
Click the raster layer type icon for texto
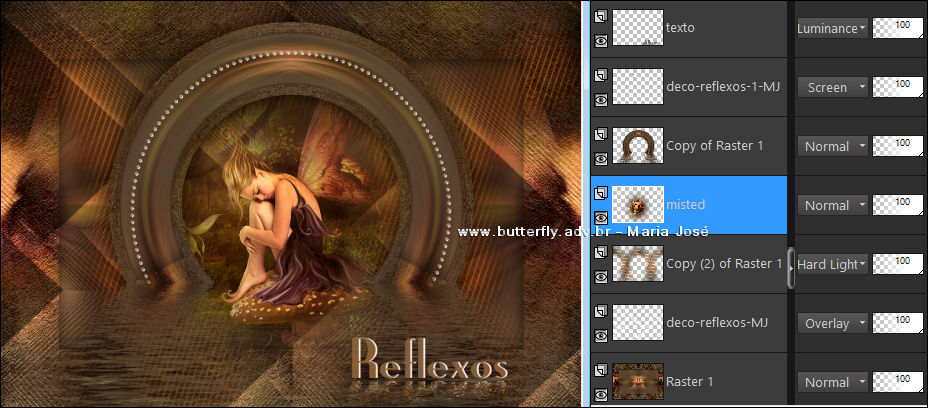click(601, 15)
